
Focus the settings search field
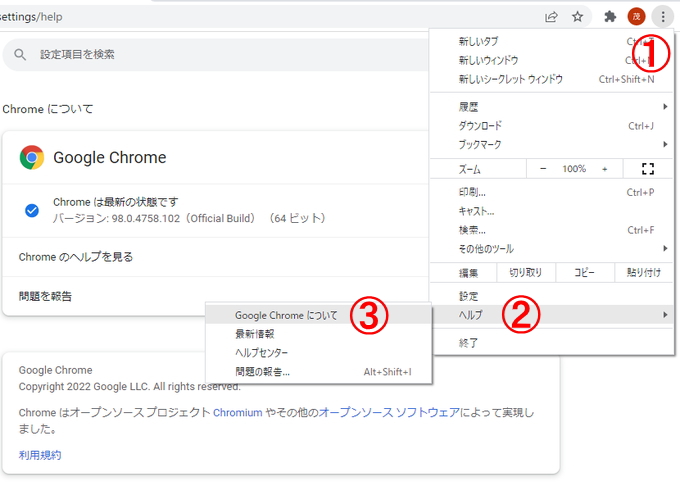216,55
